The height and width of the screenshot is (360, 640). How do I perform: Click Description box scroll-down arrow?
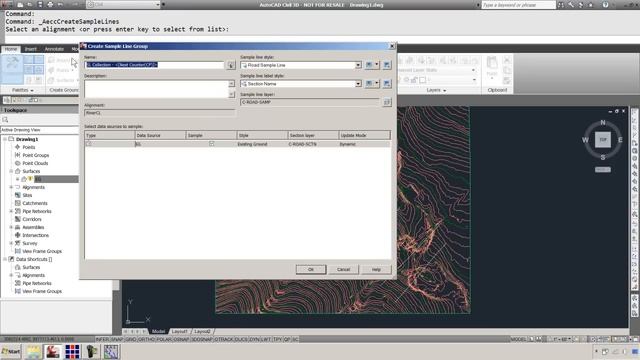click(x=231, y=94)
